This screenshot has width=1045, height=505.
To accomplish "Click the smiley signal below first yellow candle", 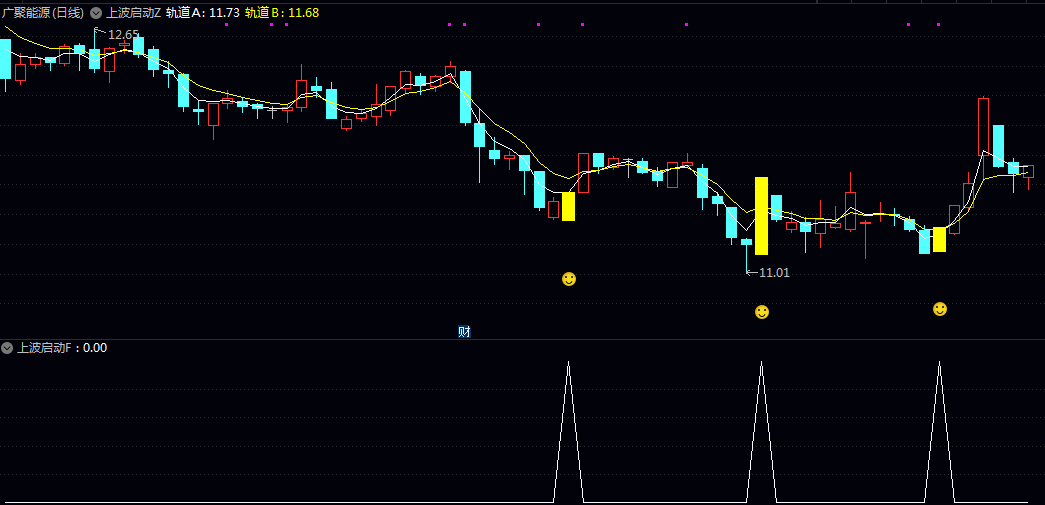I will pyautogui.click(x=568, y=279).
